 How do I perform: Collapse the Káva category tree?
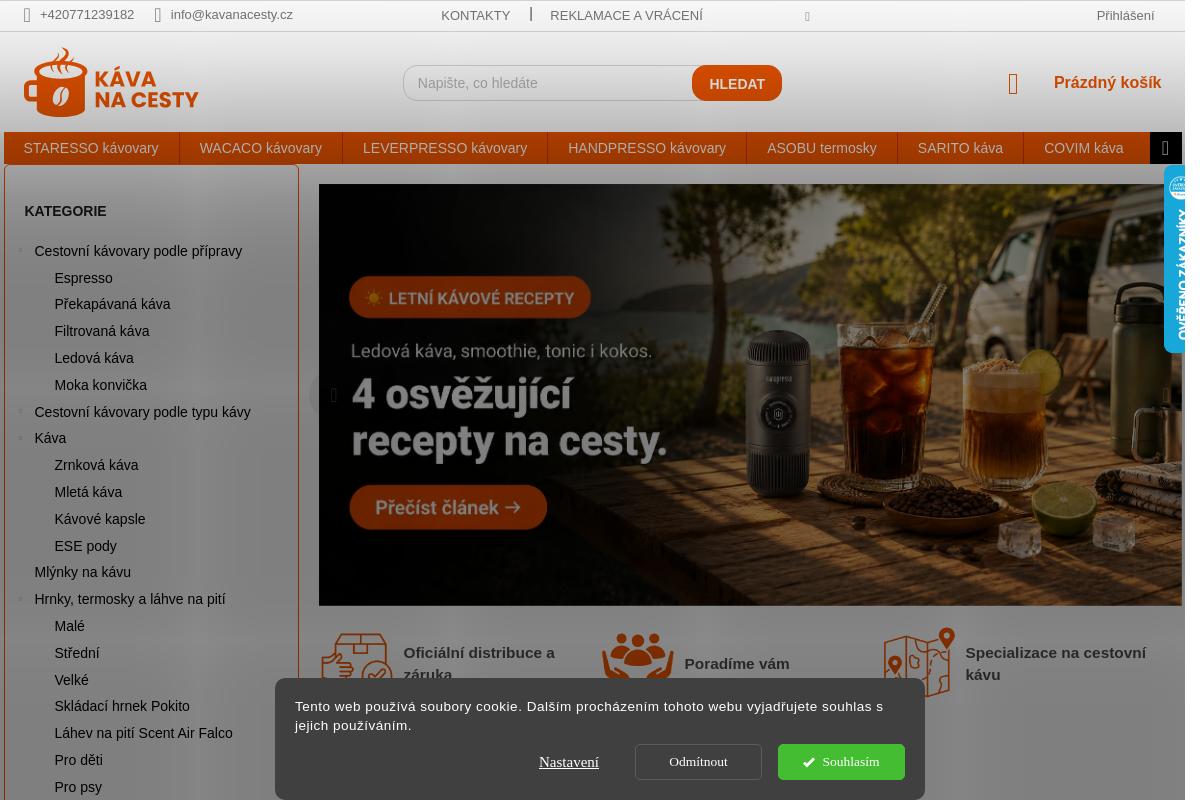(21, 437)
